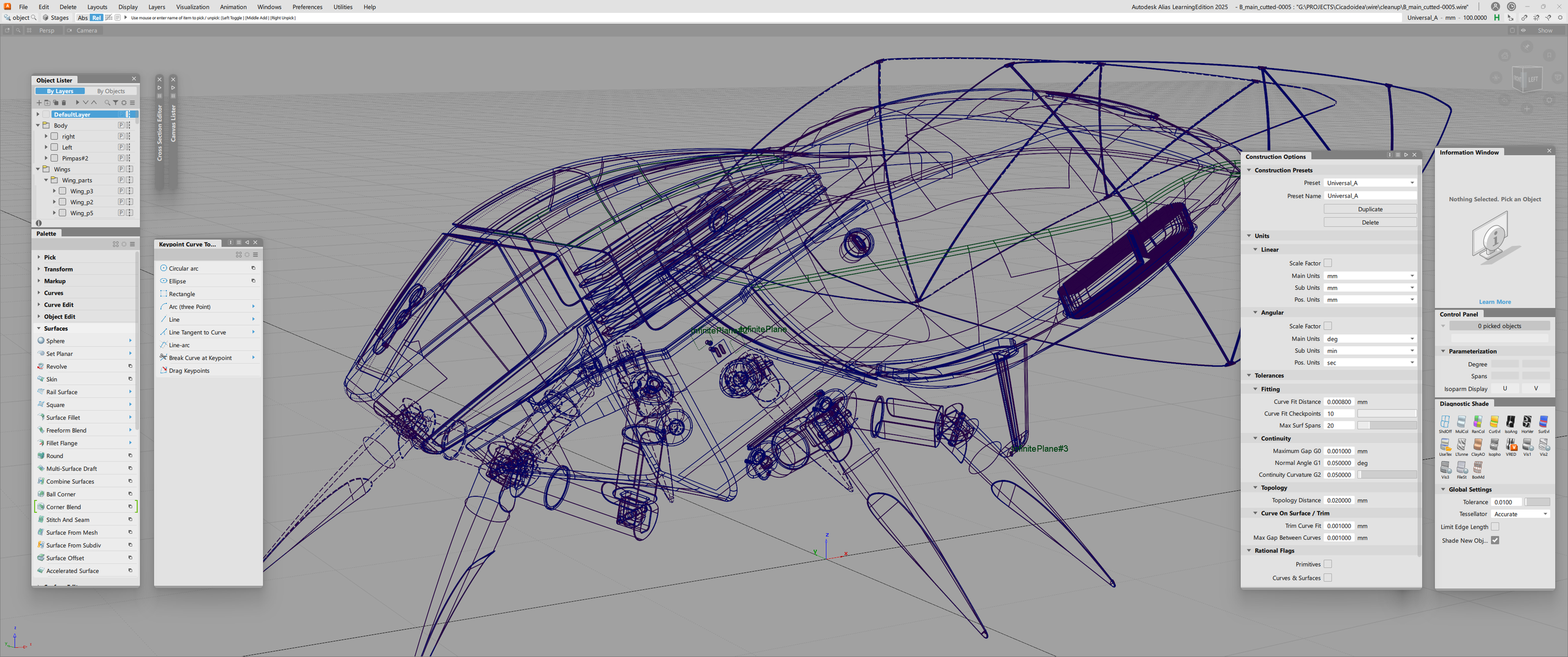Switch to the By Objects tab
The image size is (1568, 657).
click(111, 91)
